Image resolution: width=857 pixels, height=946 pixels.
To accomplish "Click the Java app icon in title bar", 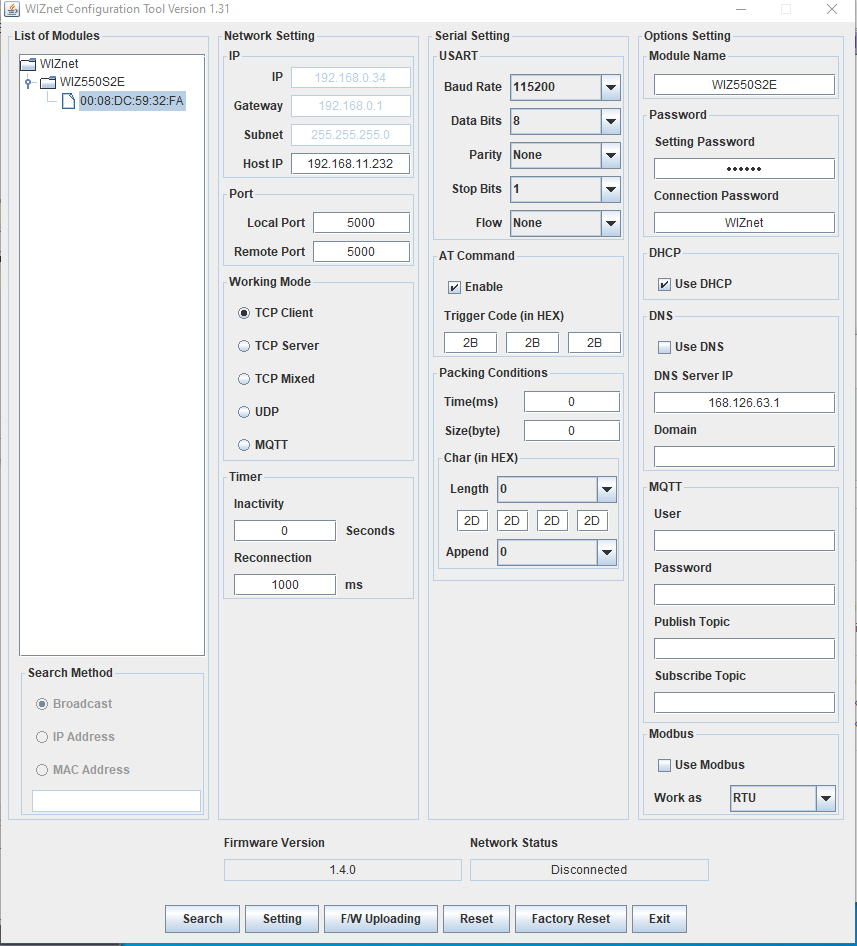I will coord(11,9).
